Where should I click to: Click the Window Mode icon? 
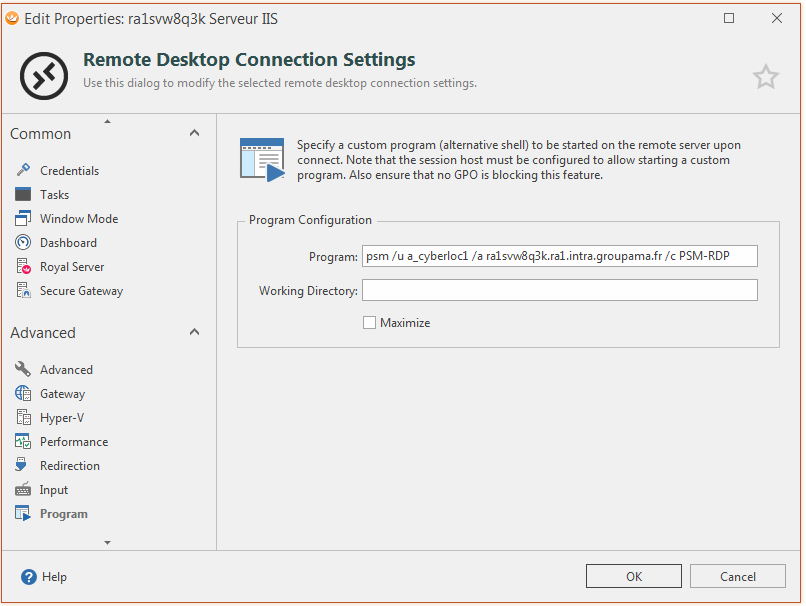23,219
